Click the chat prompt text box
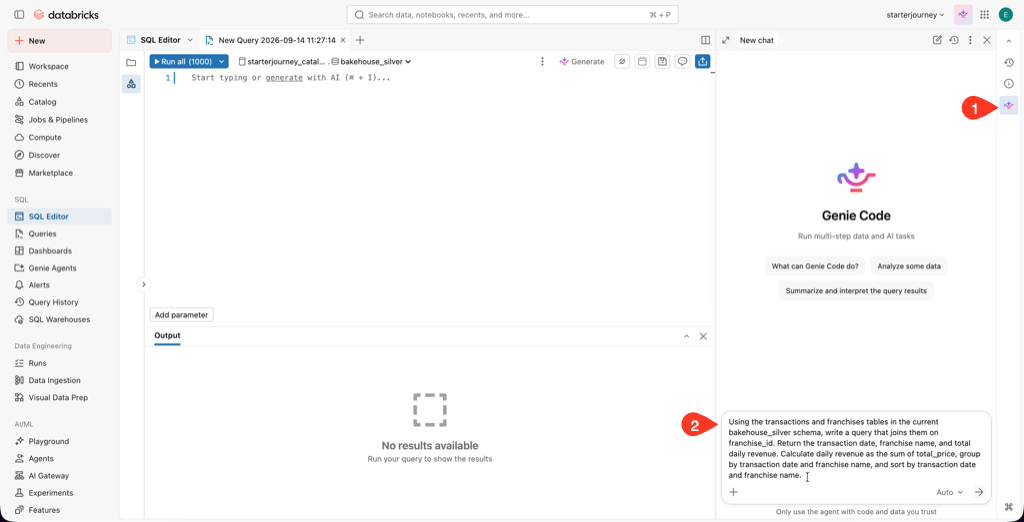The width and height of the screenshot is (1024, 522). [x=856, y=448]
